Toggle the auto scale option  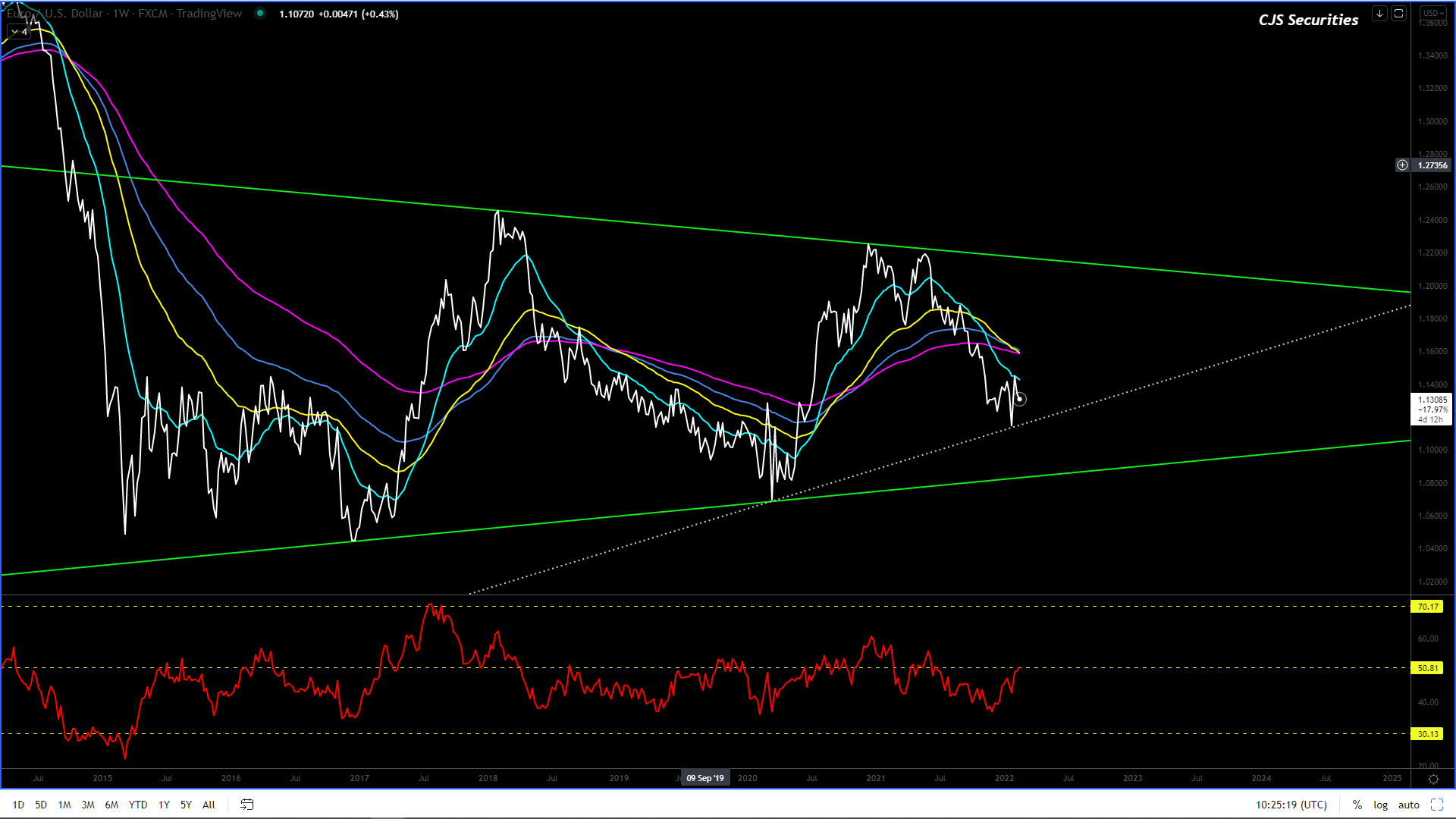[1409, 805]
